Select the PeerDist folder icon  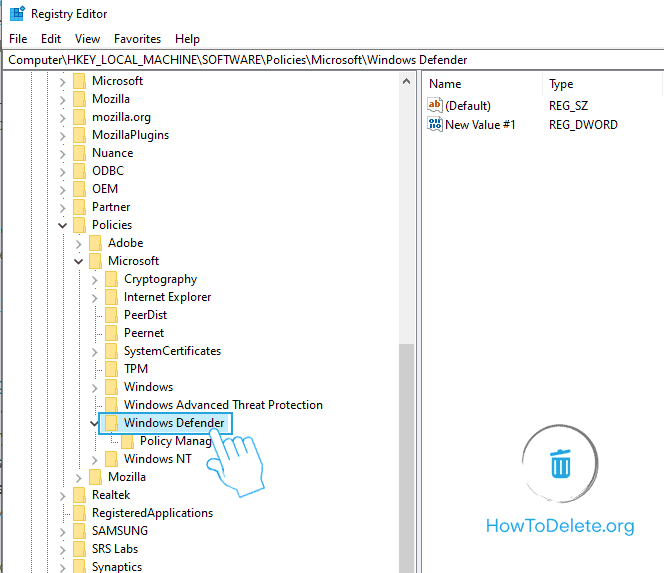112,315
